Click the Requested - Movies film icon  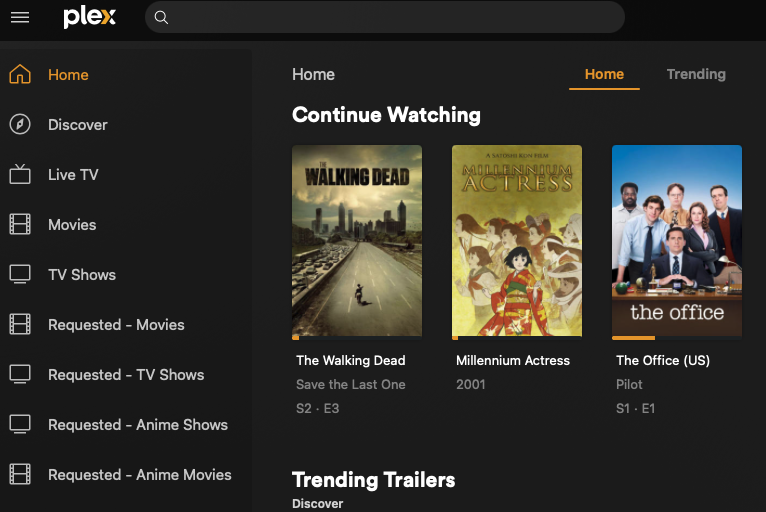coord(20,324)
